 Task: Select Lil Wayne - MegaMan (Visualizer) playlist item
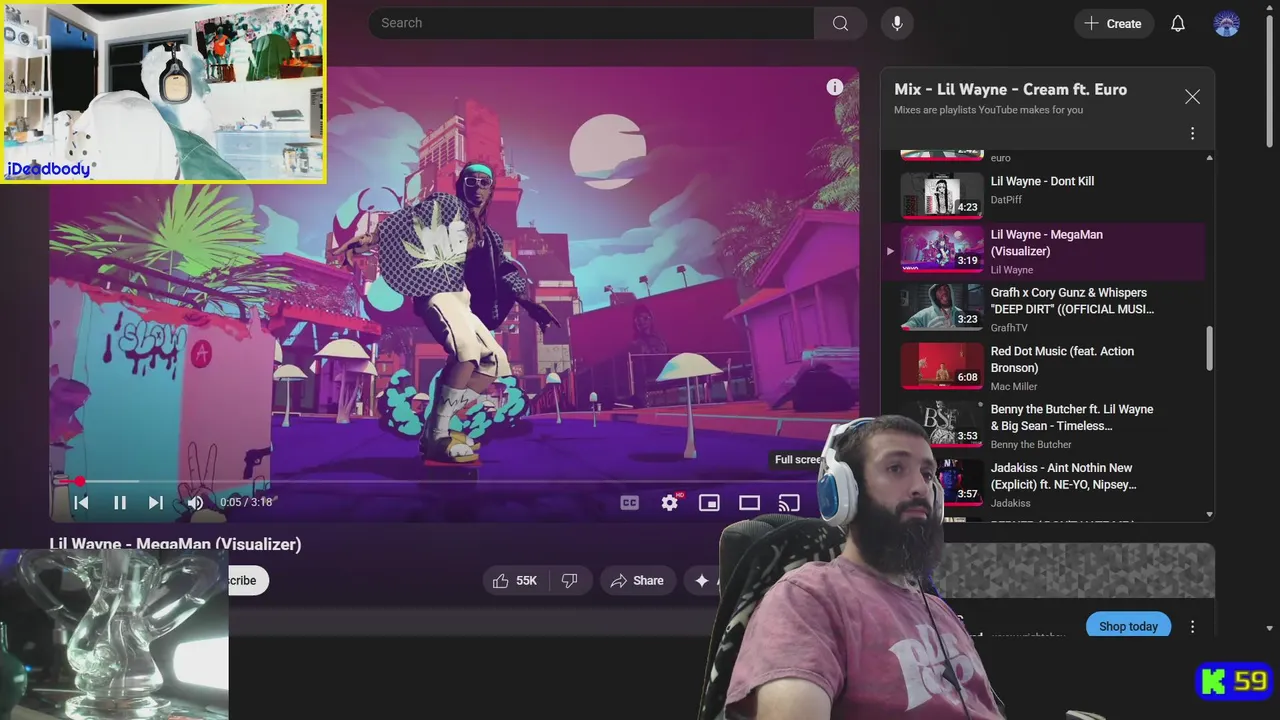coord(1046,252)
